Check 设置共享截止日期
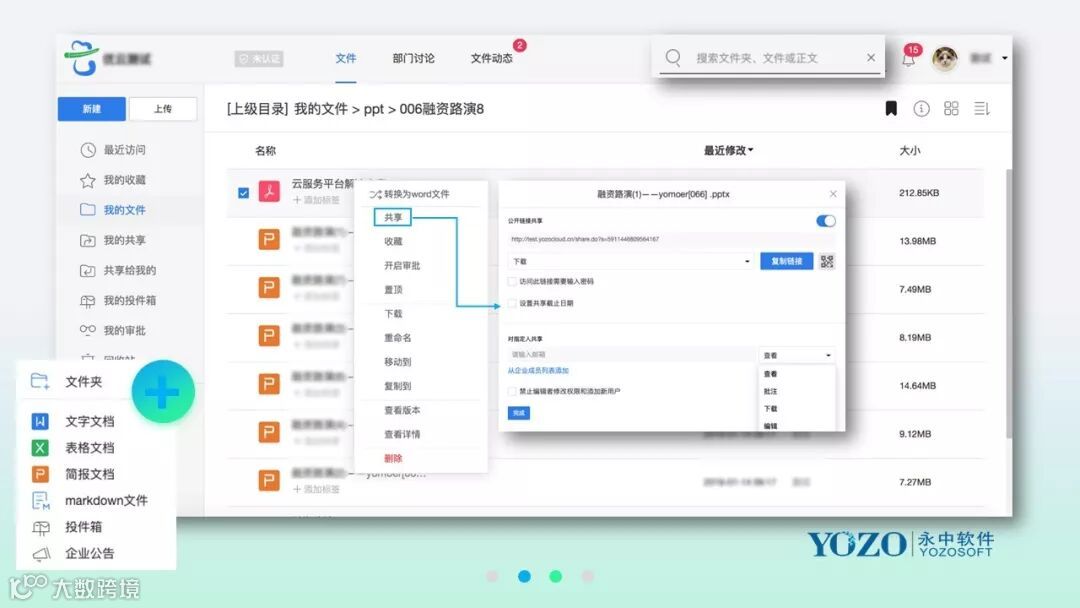 (512, 303)
